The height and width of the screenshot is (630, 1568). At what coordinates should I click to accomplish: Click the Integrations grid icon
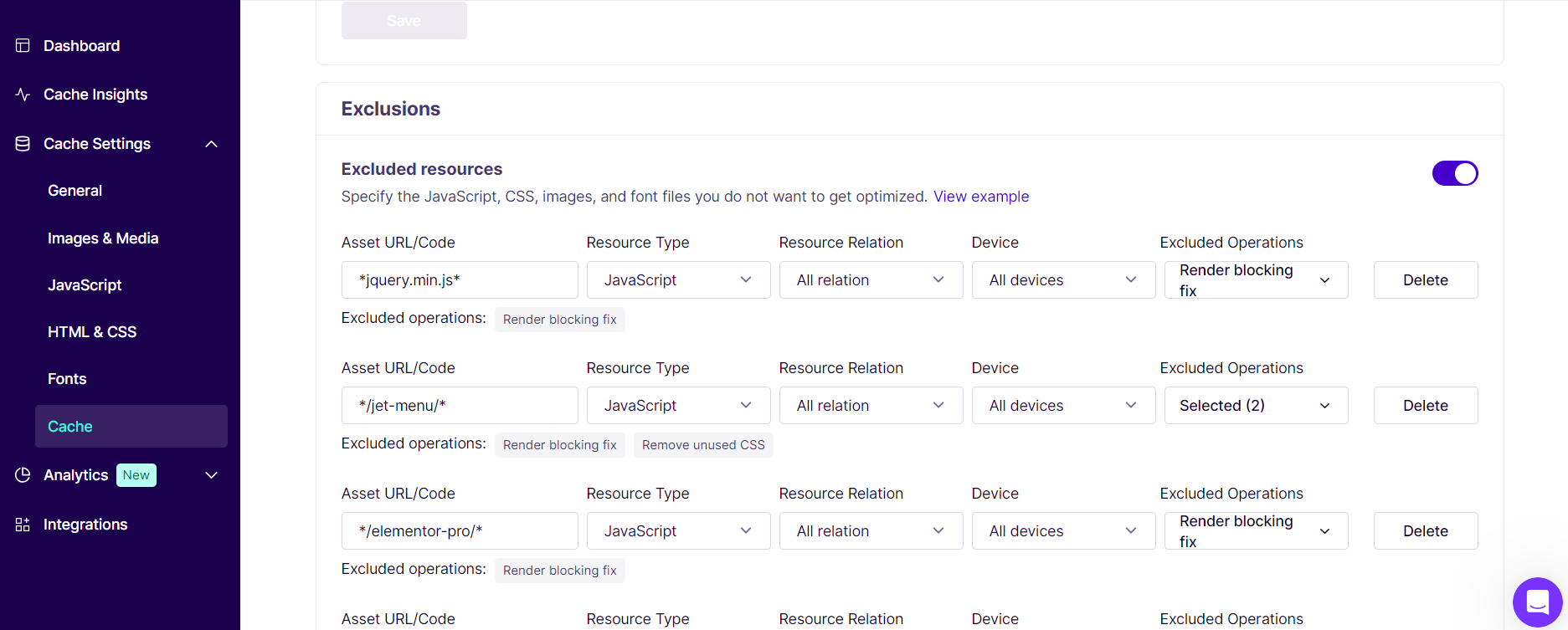point(23,525)
